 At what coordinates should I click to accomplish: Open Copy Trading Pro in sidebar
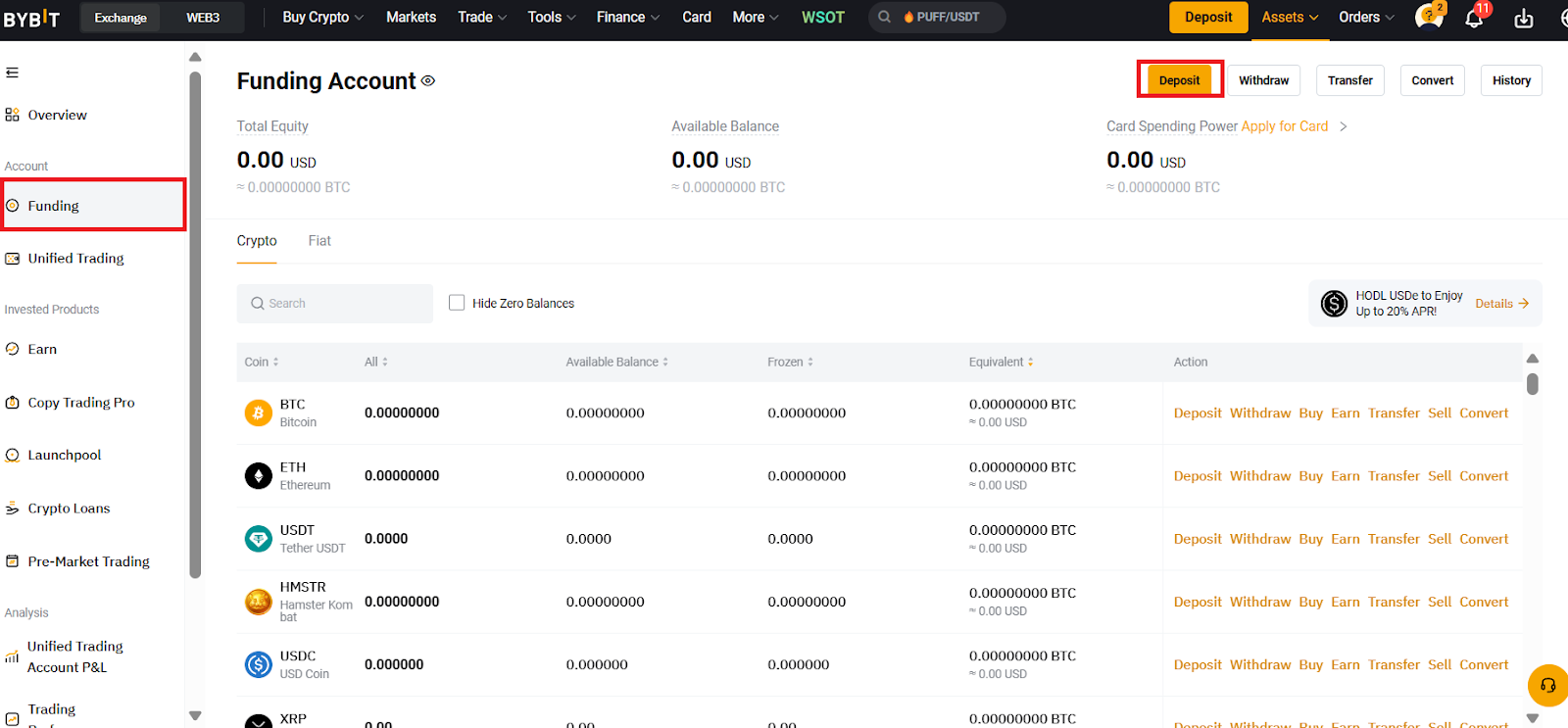coord(70,402)
